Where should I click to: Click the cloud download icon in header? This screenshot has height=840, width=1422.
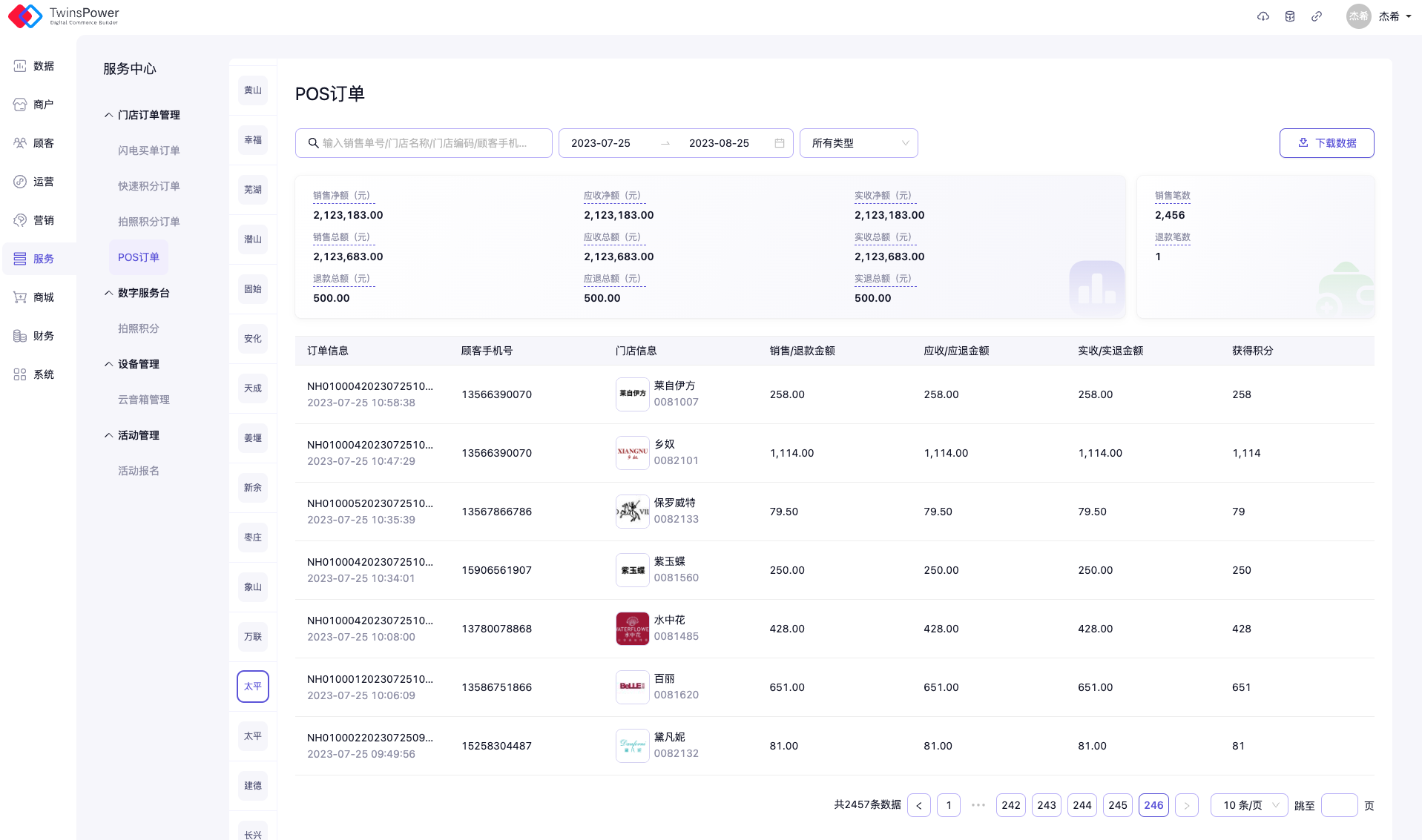coord(1263,16)
